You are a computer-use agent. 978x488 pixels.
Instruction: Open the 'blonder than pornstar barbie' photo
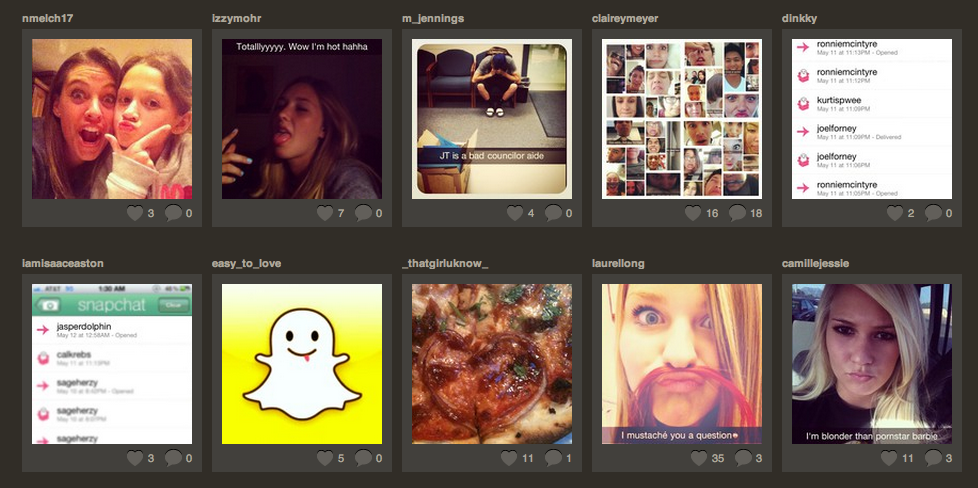point(872,364)
